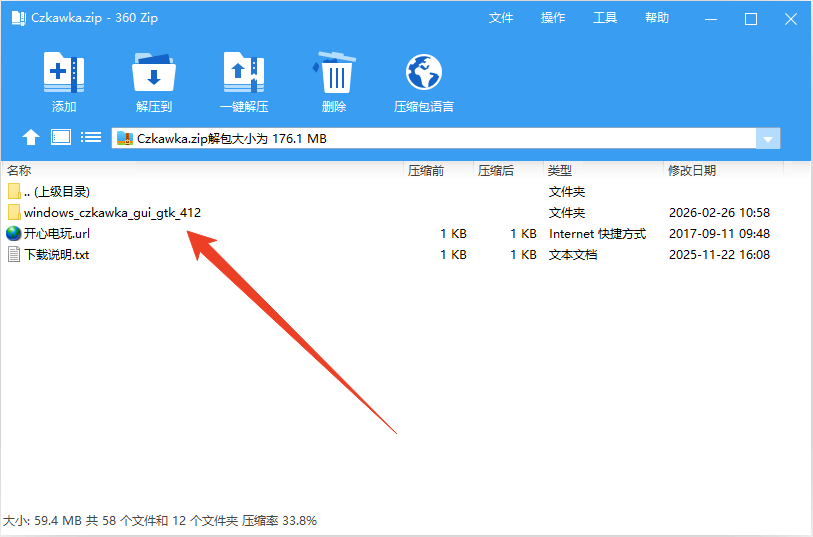813x537 pixels.
Task: Sort by the 名称 column header
Action: pos(19,171)
